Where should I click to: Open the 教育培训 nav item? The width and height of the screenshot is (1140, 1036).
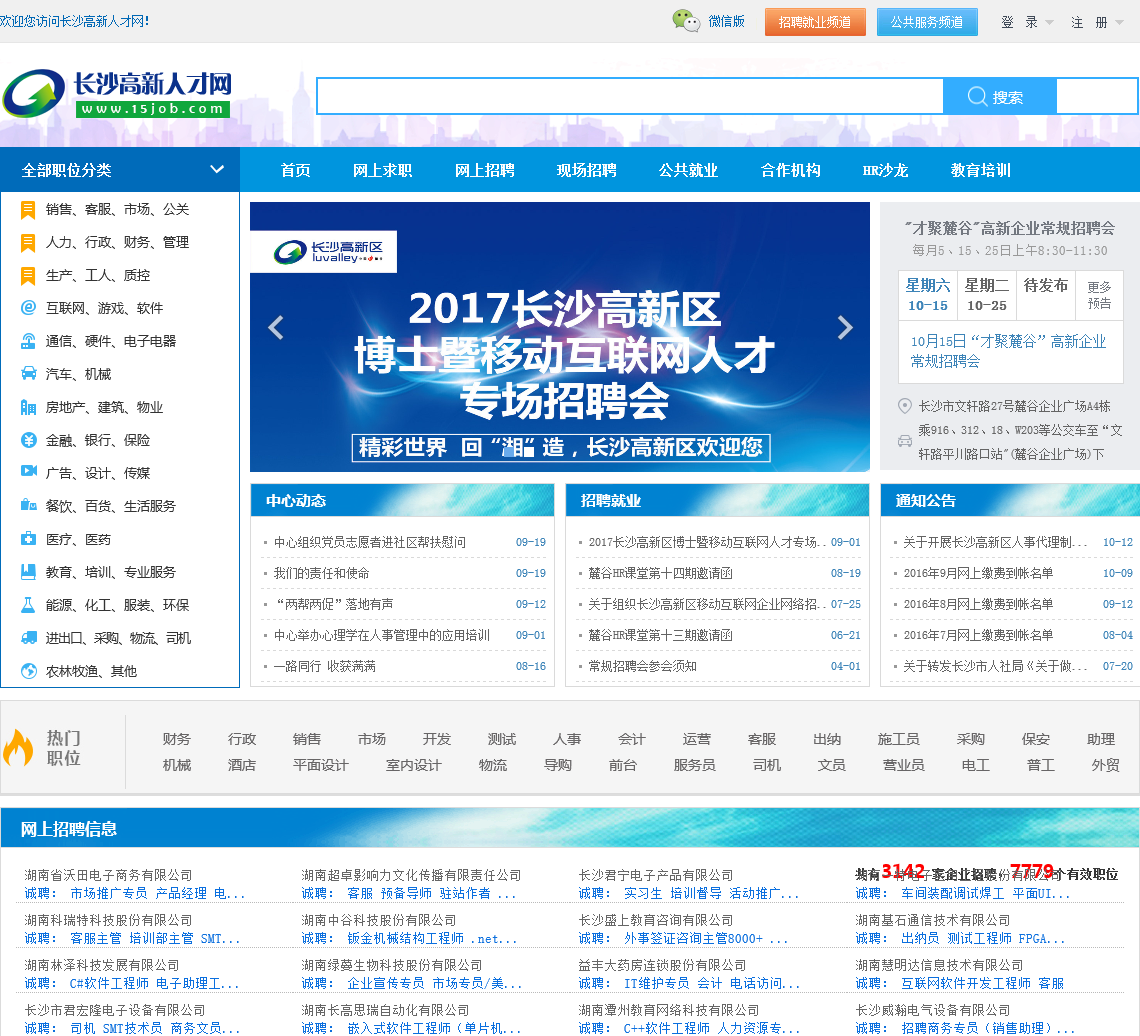[980, 170]
